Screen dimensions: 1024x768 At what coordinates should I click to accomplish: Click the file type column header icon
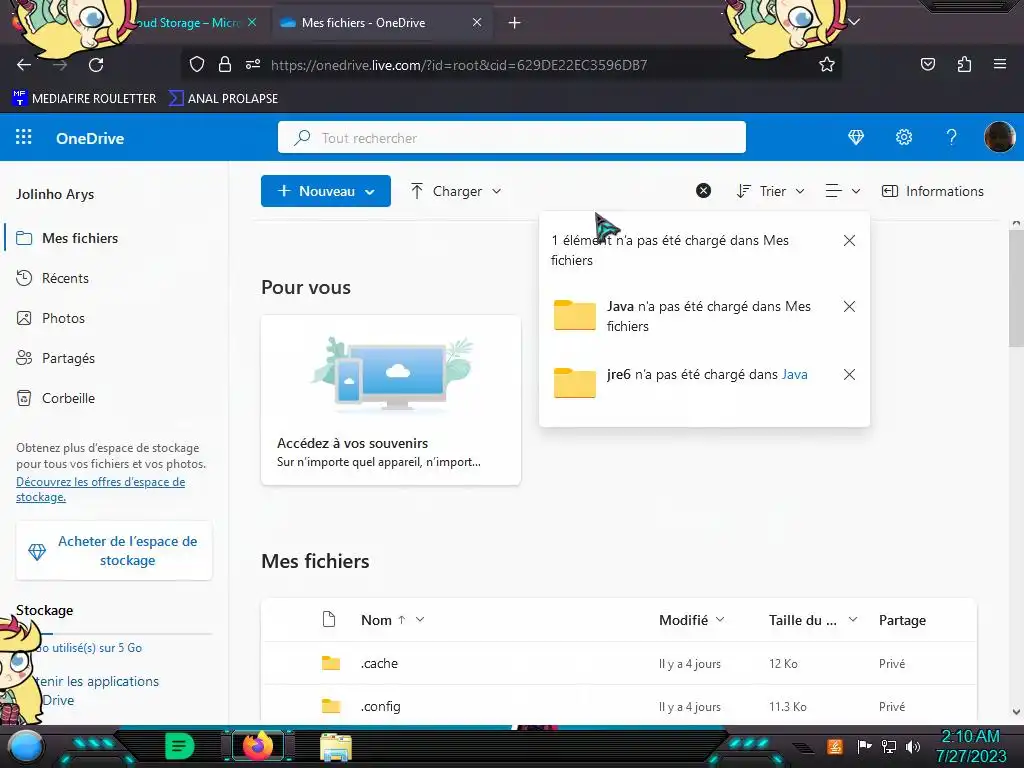(x=329, y=619)
